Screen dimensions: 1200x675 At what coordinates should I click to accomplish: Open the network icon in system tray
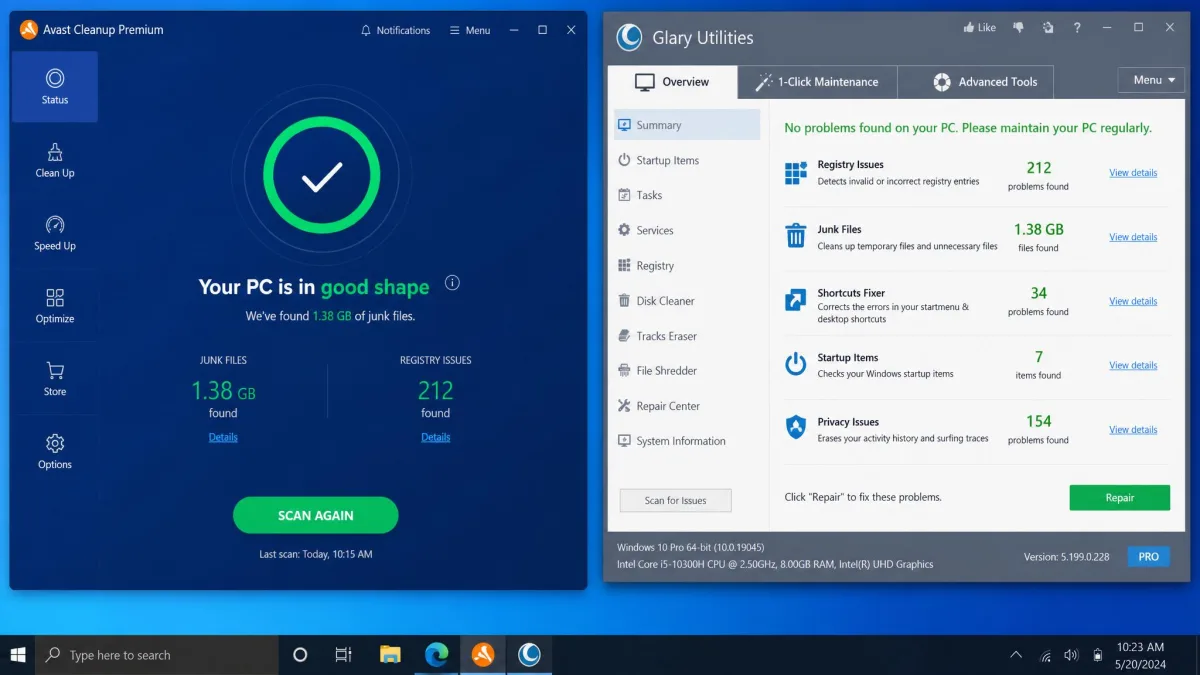[x=1046, y=656]
